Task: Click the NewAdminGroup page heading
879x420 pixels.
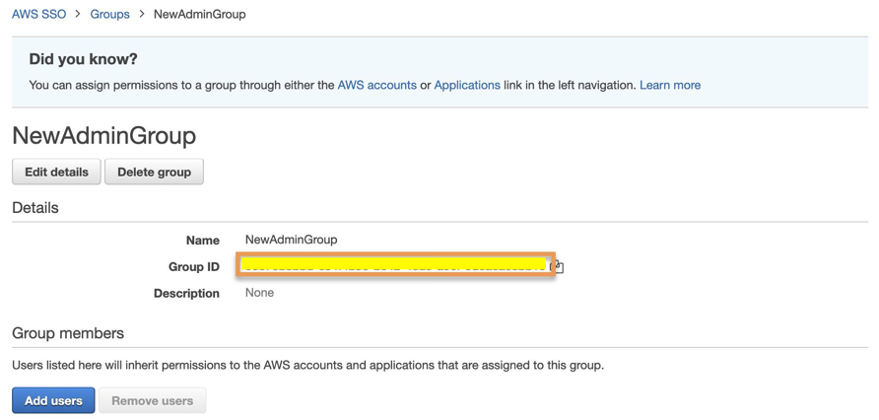Action: point(104,136)
